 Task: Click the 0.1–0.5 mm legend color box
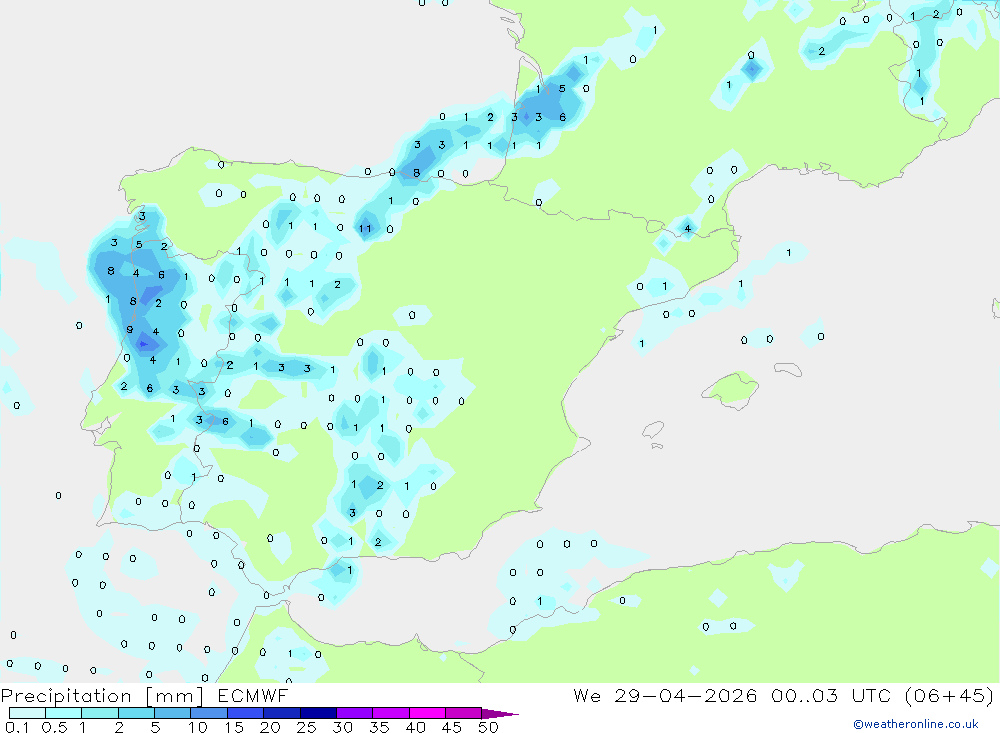click(27, 713)
